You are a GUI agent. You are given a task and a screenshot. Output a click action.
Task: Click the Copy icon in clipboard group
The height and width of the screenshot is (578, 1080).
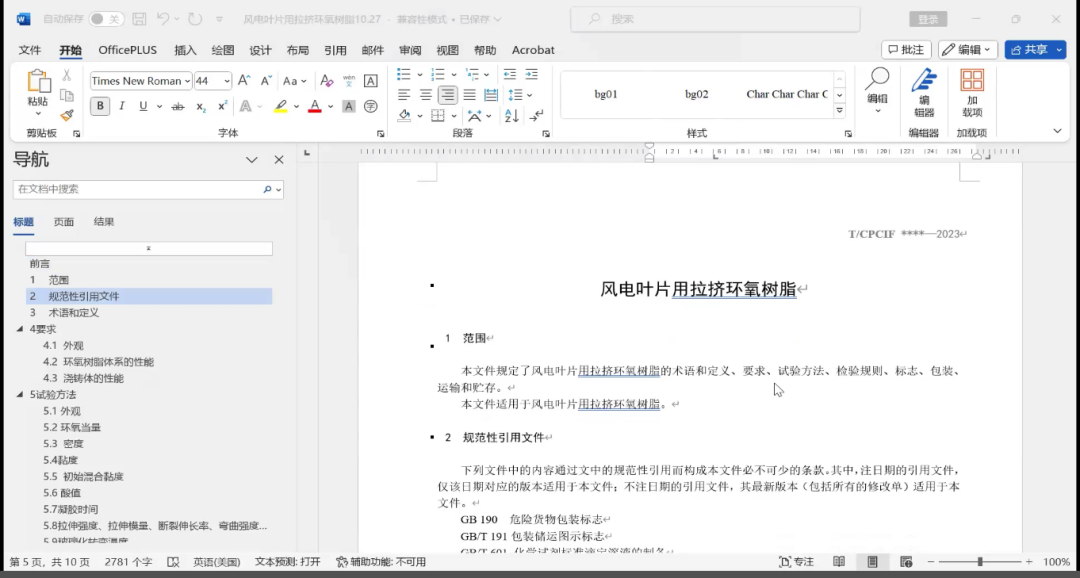click(x=67, y=95)
